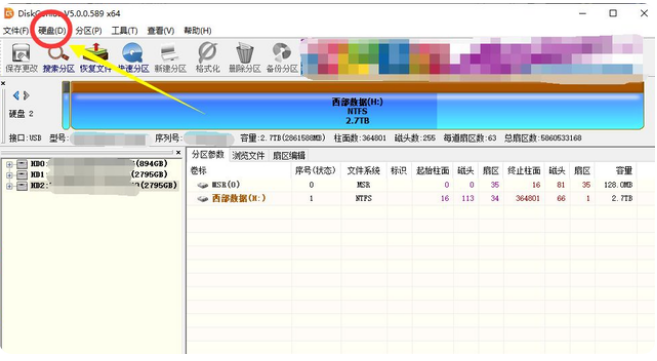The image size is (657, 361).
Task: Expand the HD0 tree node
Action: pyautogui.click(x=9, y=164)
